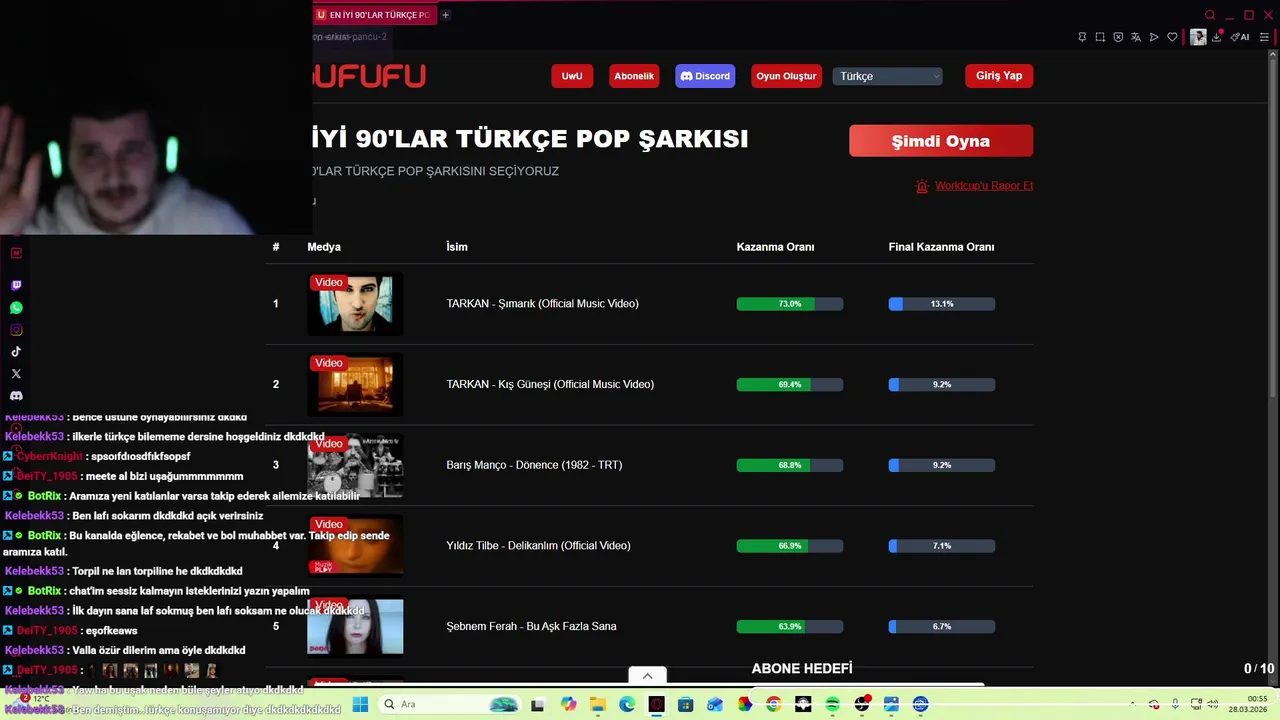The height and width of the screenshot is (720, 1280).
Task: Open a new browser tab
Action: point(445,15)
